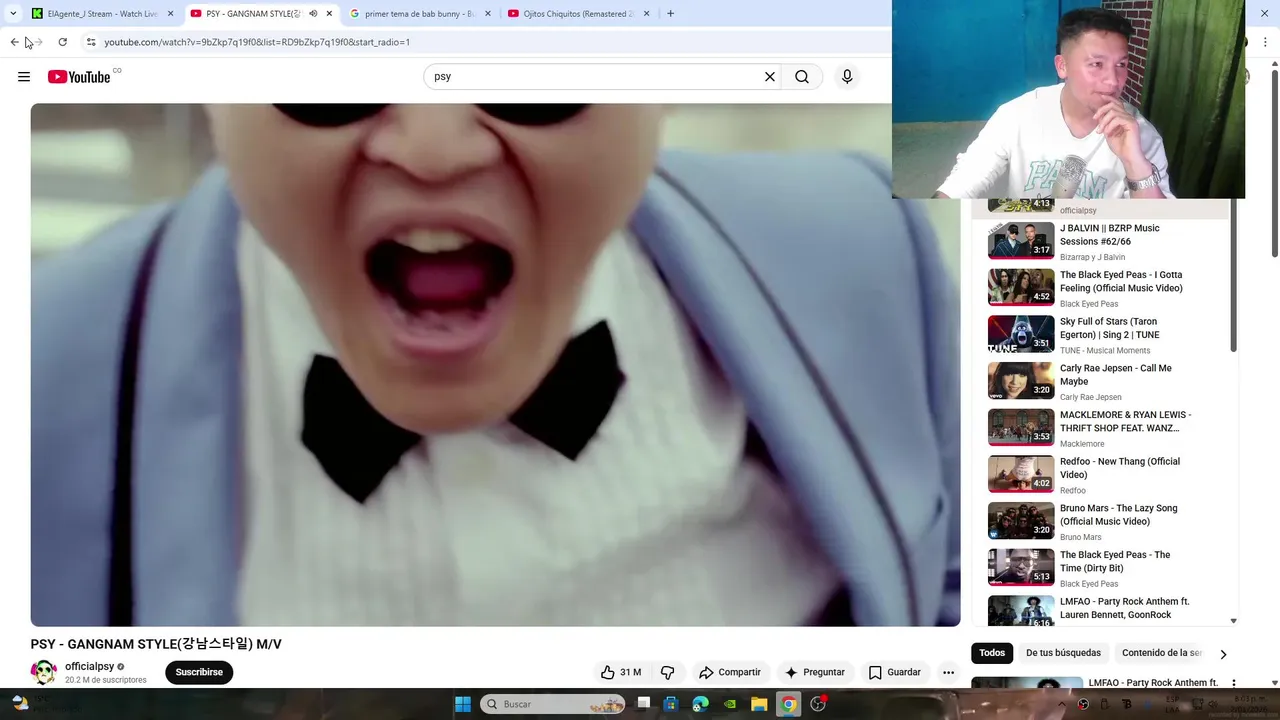Click the taskbar Buscar search box
Image resolution: width=1280 pixels, height=720 pixels.
coord(552,704)
